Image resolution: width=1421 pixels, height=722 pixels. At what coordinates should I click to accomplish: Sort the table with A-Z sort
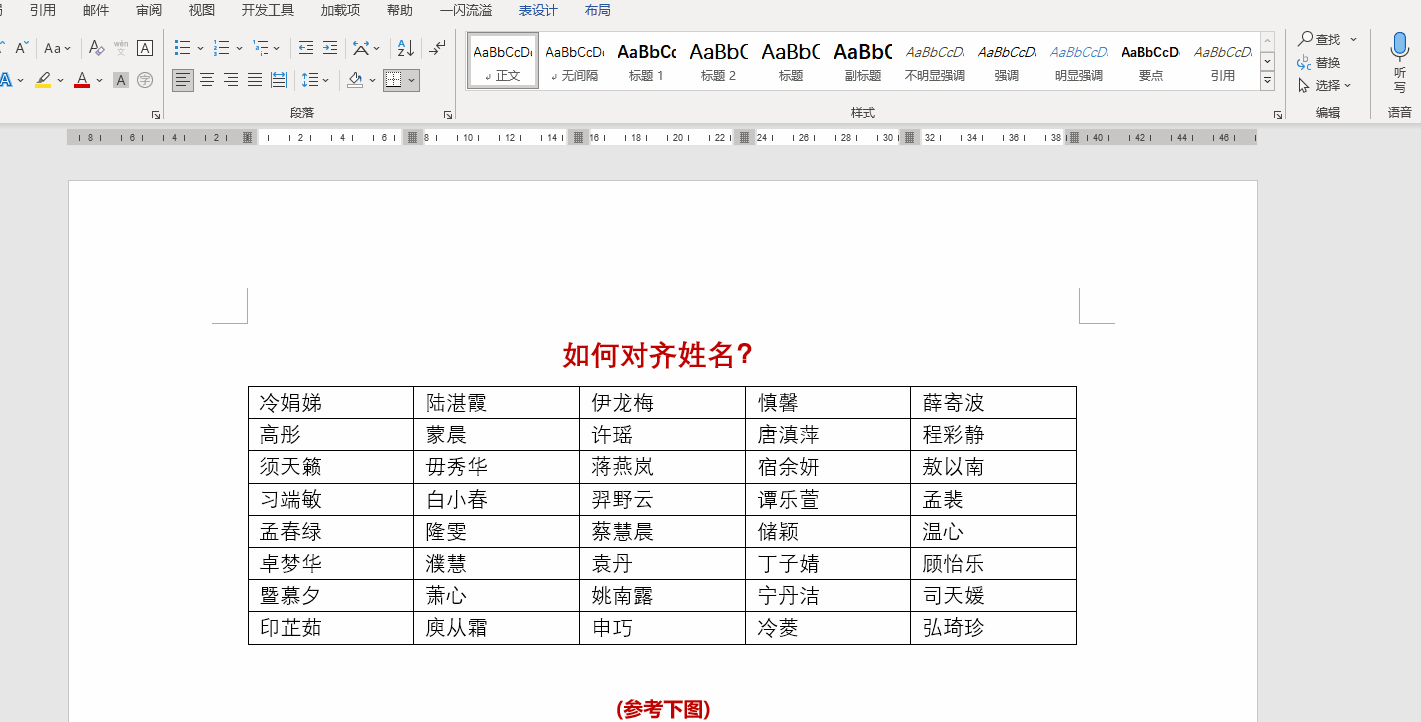click(405, 48)
